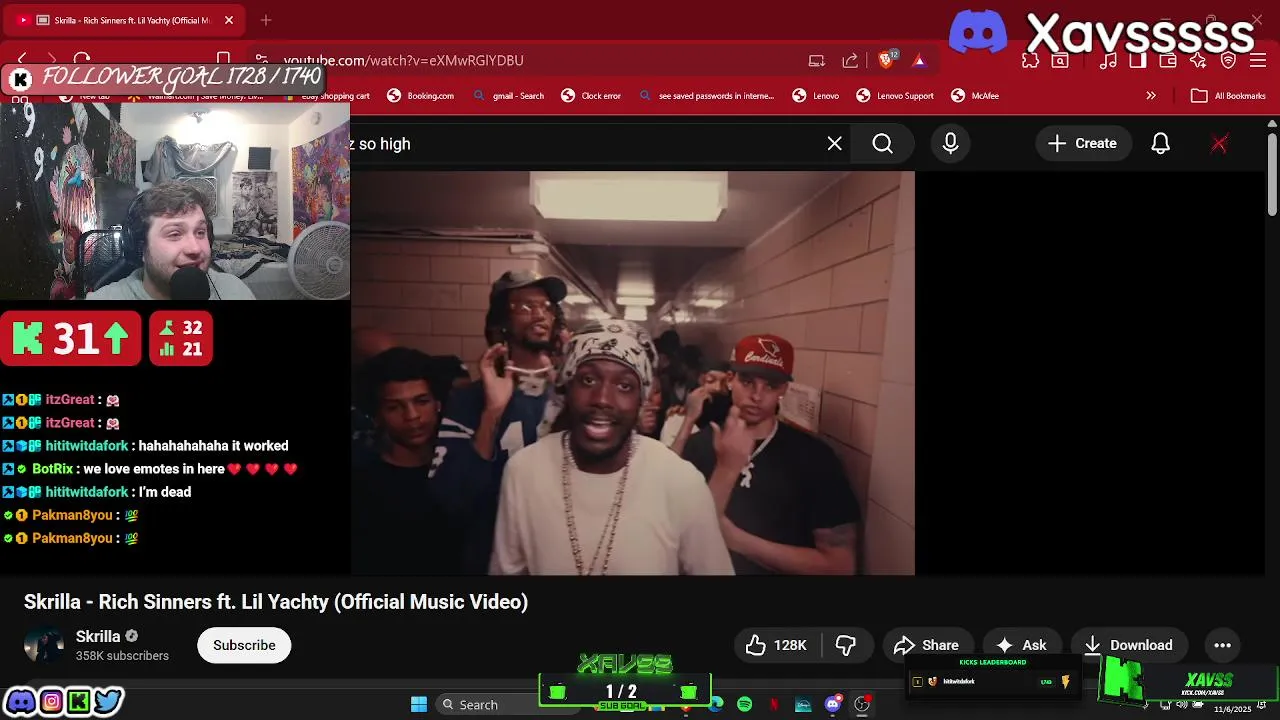
Task: Open YouTube notifications bell
Action: click(x=1160, y=144)
